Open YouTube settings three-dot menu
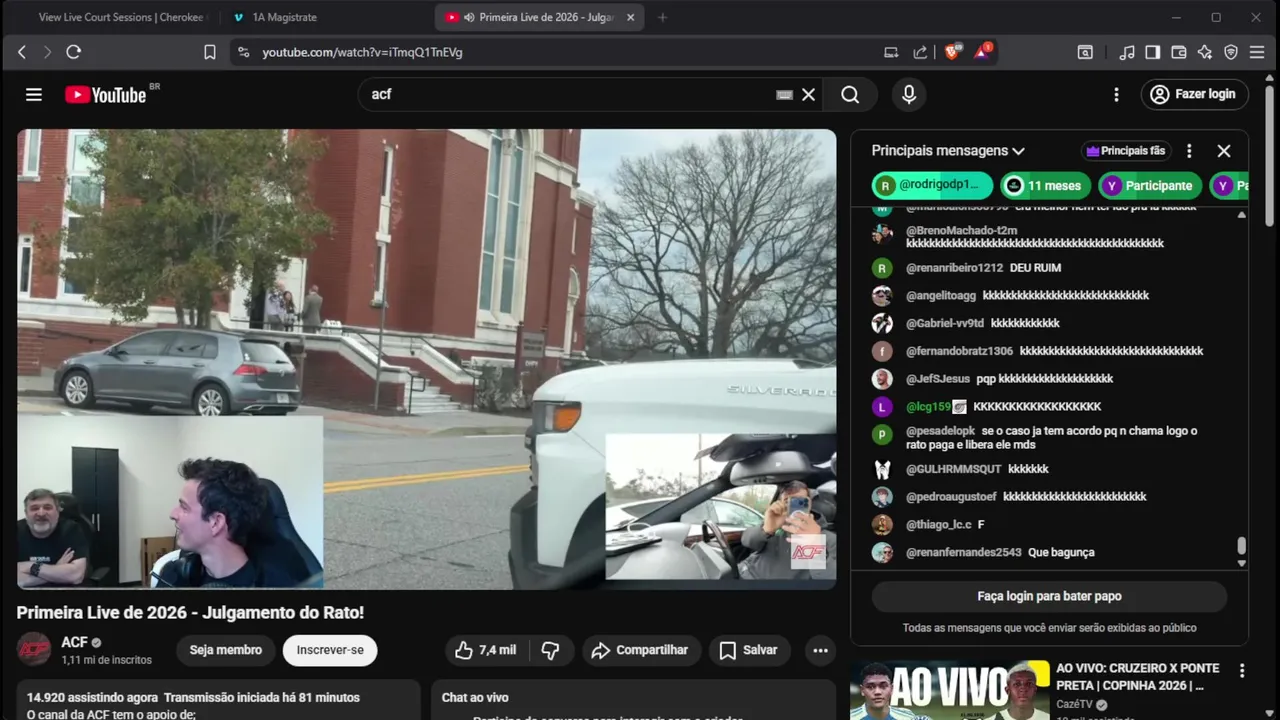 click(x=1116, y=94)
